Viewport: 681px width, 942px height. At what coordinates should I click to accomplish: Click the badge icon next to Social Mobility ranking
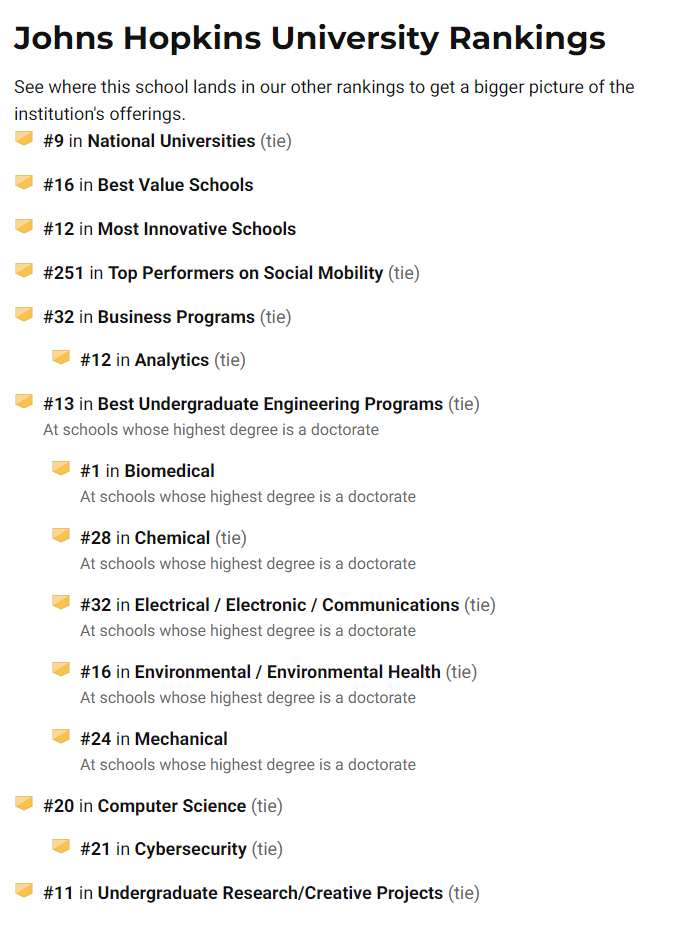(24, 270)
